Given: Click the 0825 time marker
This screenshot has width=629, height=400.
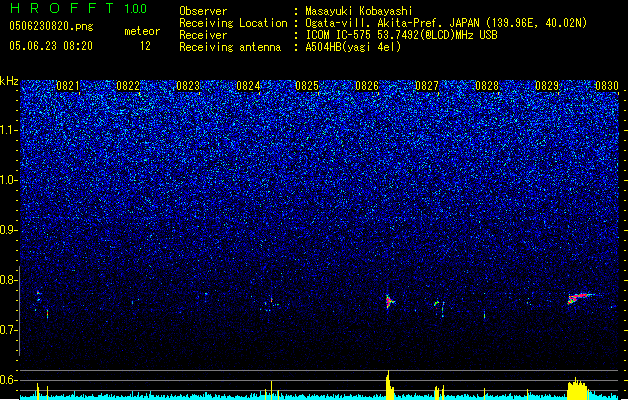Looking at the screenshot, I should [307, 86].
